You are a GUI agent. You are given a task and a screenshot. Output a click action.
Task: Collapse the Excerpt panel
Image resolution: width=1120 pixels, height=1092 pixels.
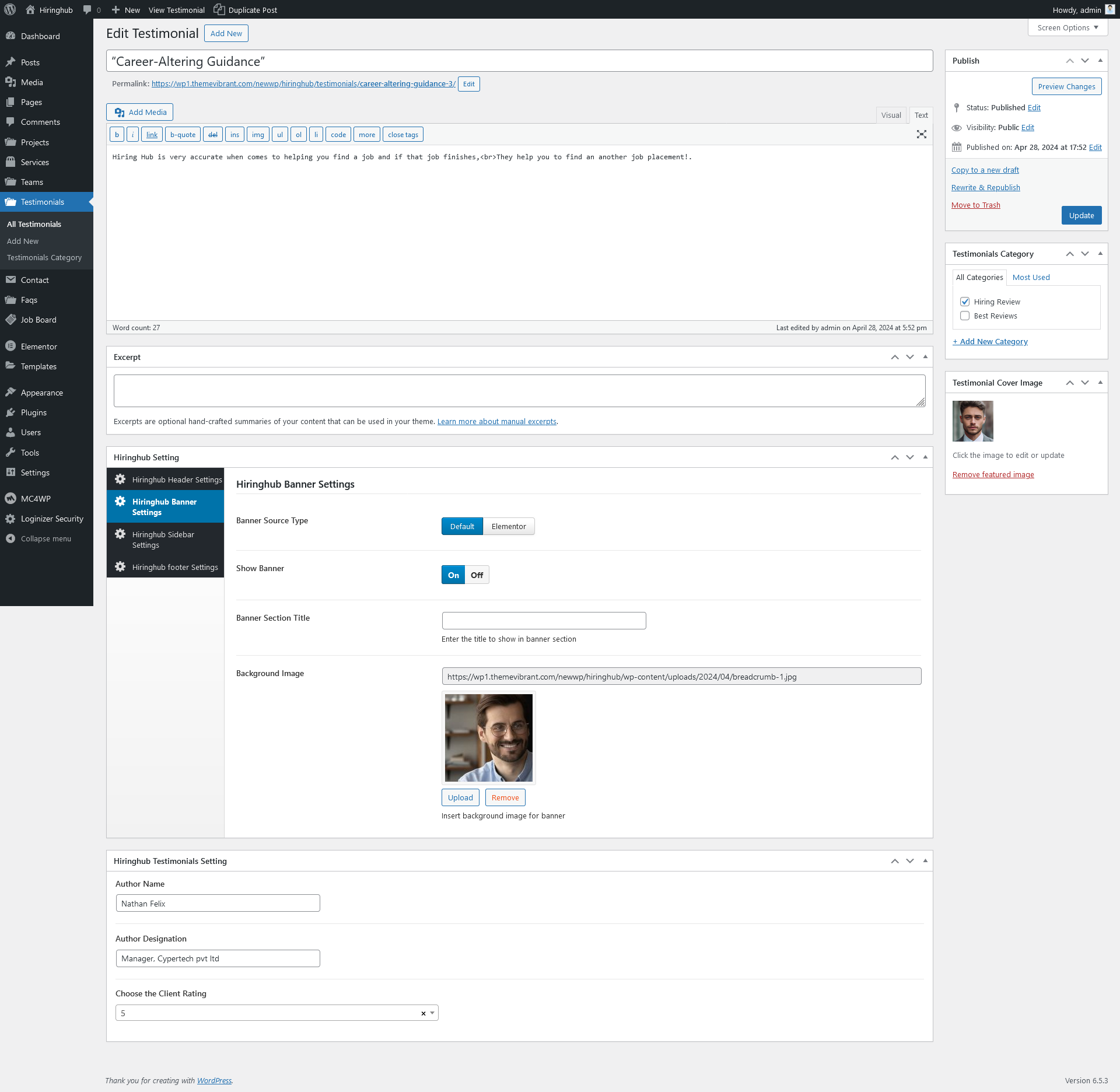pyautogui.click(x=925, y=357)
